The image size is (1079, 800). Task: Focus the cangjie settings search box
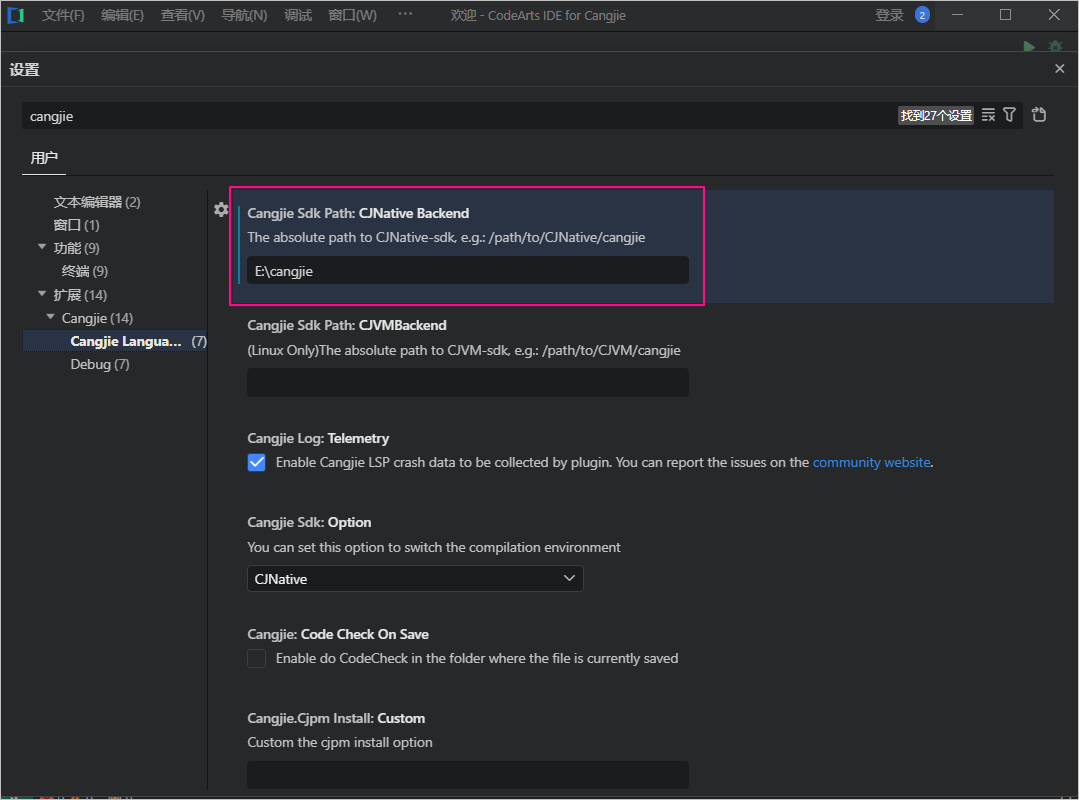(458, 116)
